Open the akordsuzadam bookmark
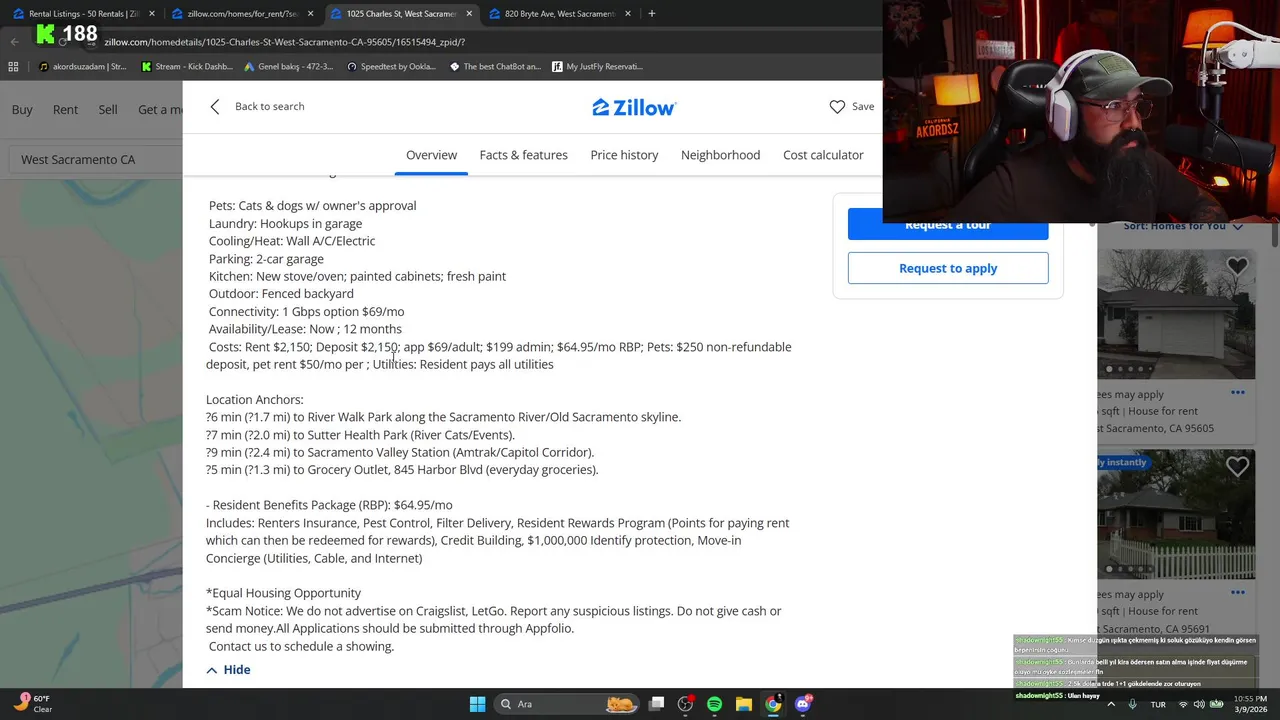Viewport: 1280px width, 720px height. [x=82, y=67]
